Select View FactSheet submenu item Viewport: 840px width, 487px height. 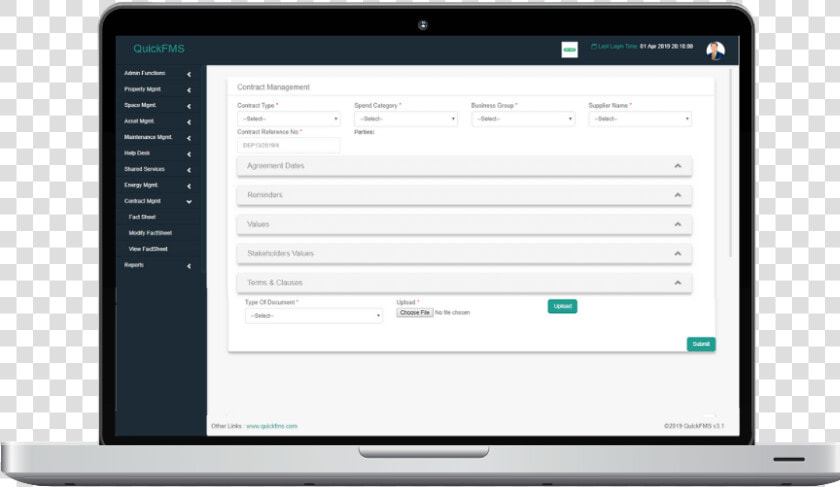coord(148,249)
